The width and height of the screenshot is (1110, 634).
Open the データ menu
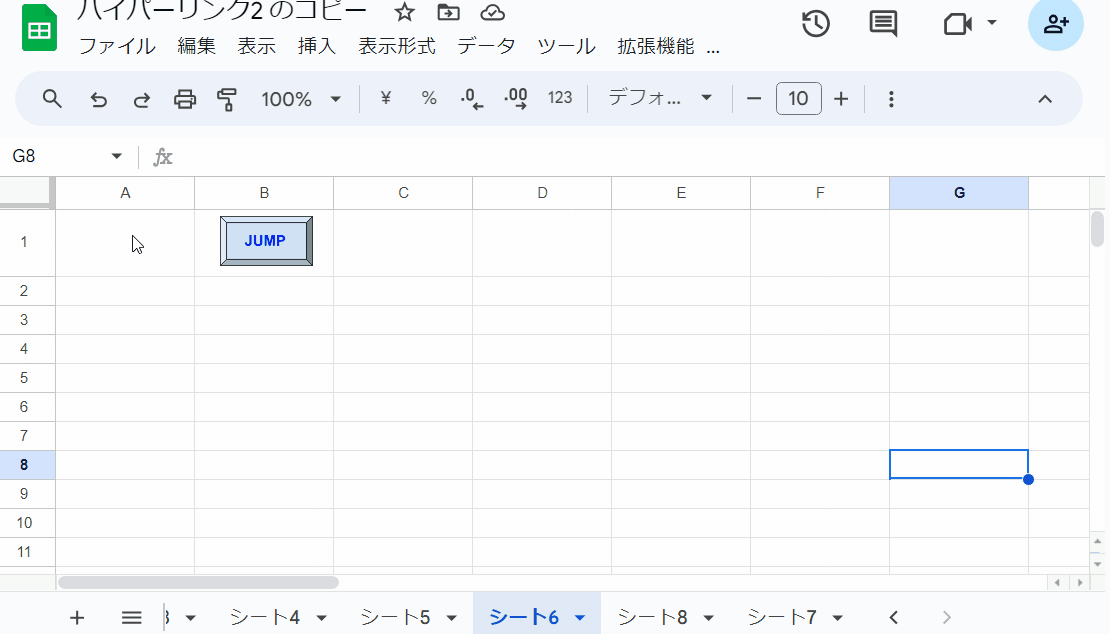(486, 47)
